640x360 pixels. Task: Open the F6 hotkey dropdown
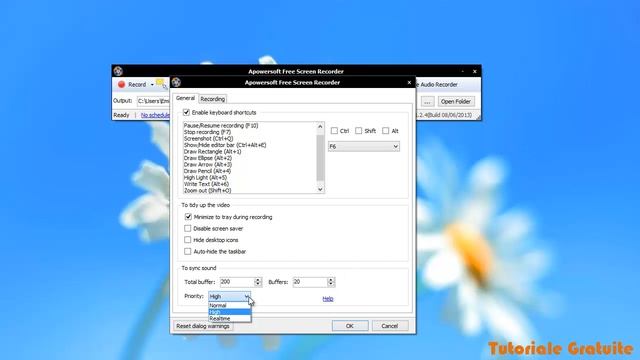(x=364, y=147)
